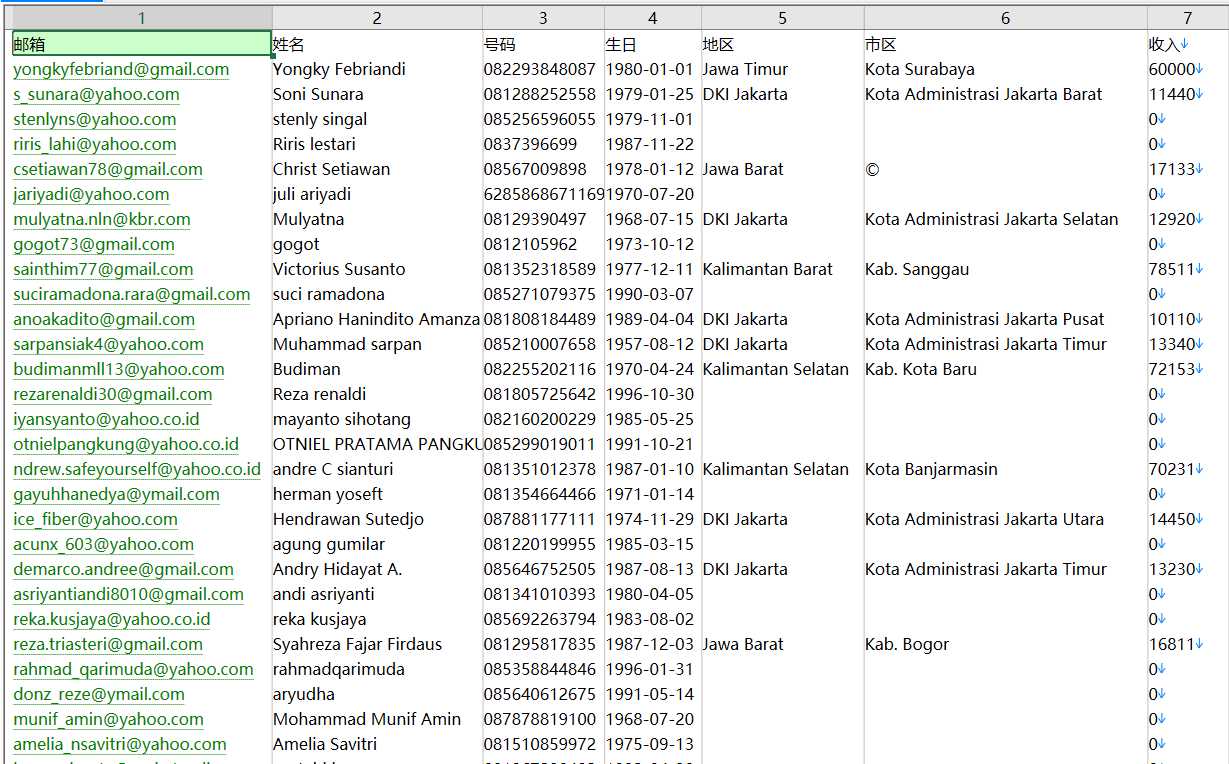Select region cell Kalimantan Barat
Screen dimensions: 1229x764
(782, 269)
